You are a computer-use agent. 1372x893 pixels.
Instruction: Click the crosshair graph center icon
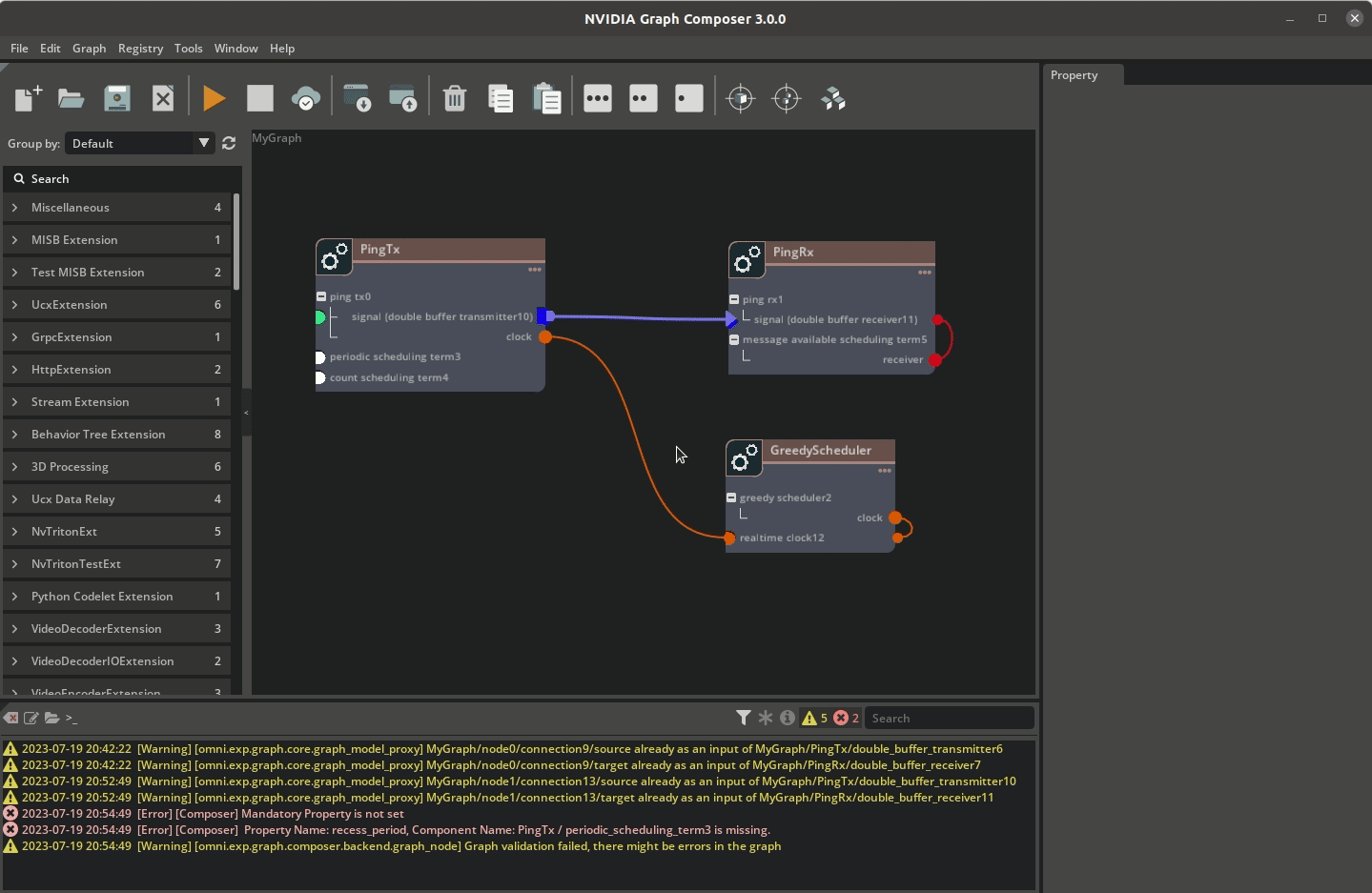click(787, 98)
